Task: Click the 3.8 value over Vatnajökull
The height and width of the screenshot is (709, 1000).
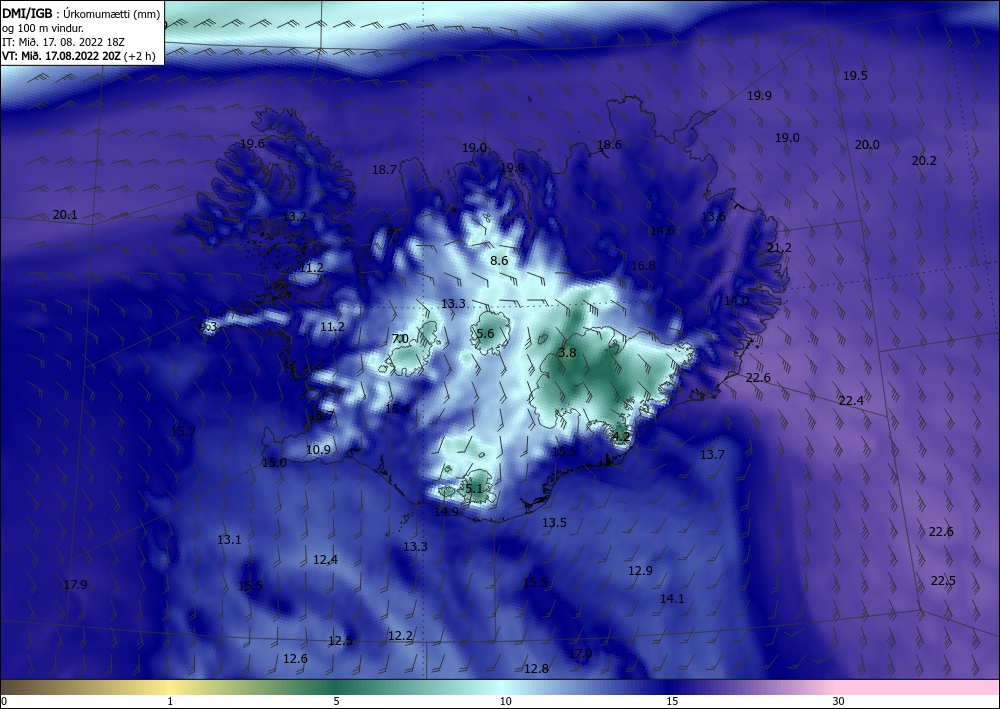Action: 567,353
